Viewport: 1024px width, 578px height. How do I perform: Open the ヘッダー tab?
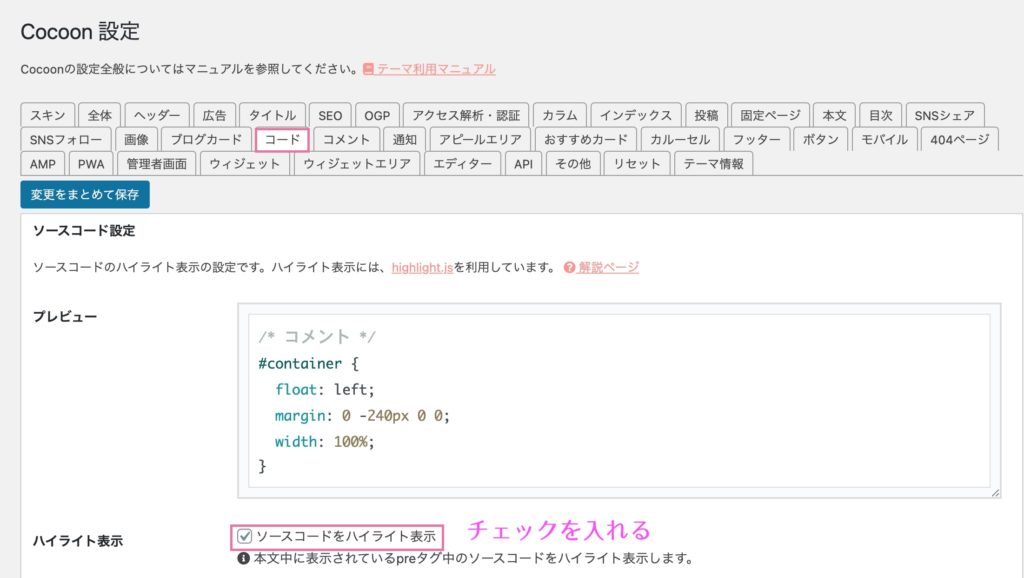(157, 115)
